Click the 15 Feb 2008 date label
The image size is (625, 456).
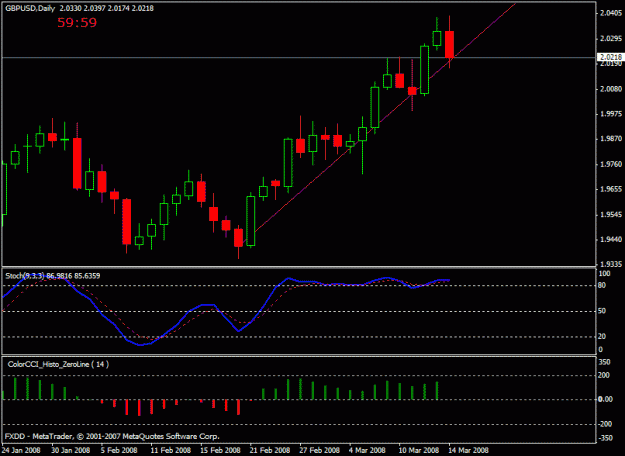pos(220,450)
